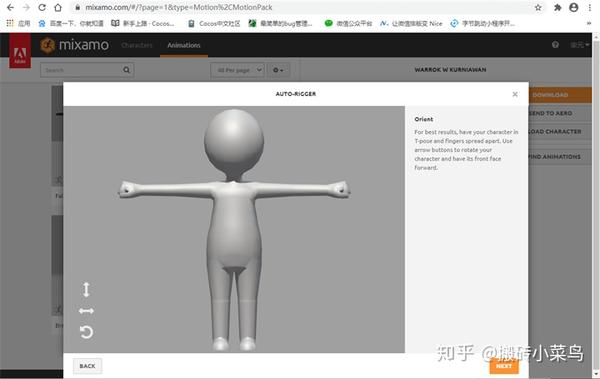Click the Orient heading text
This screenshot has width=600, height=379.
pos(424,119)
